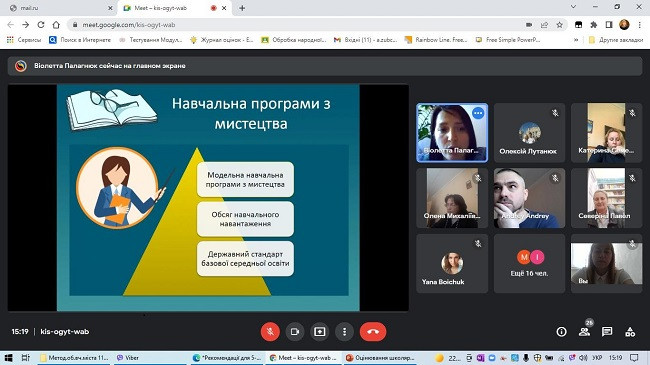Open meeting details info icon
Viewport: 650px width, 365px height.
click(x=561, y=331)
